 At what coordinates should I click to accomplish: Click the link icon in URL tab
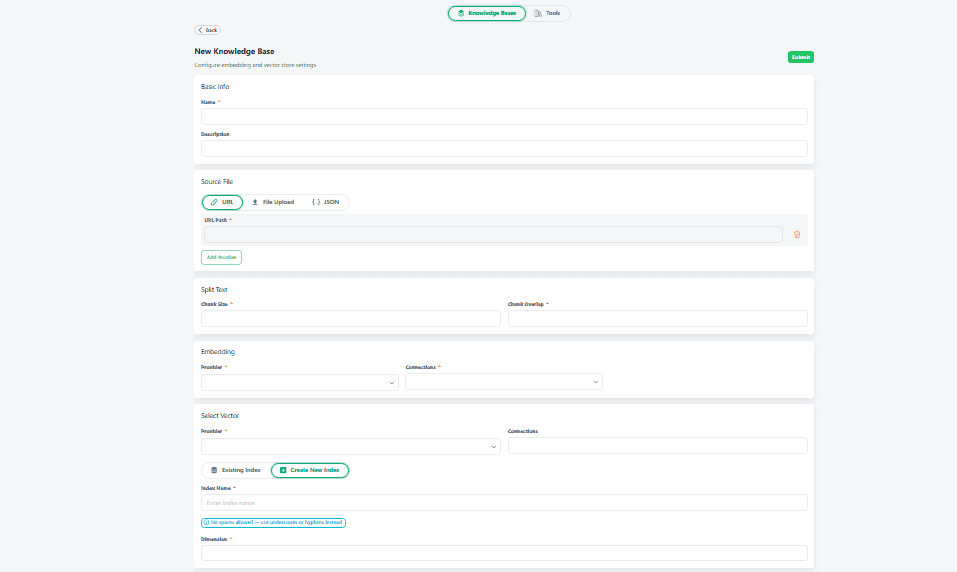pos(214,202)
